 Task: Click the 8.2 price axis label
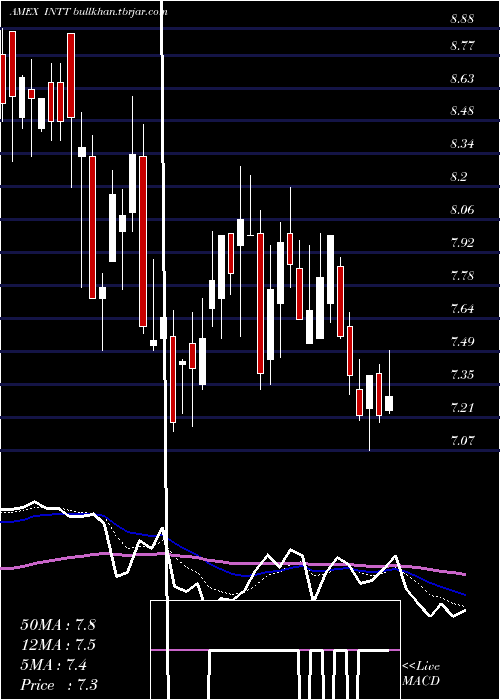click(459, 177)
